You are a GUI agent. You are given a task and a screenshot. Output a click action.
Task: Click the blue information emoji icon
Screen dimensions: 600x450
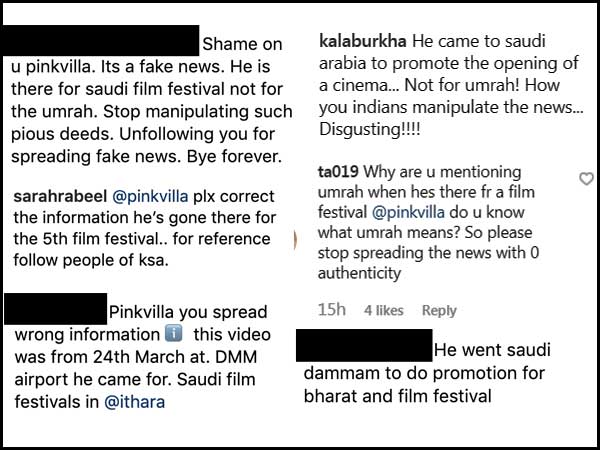click(x=173, y=334)
